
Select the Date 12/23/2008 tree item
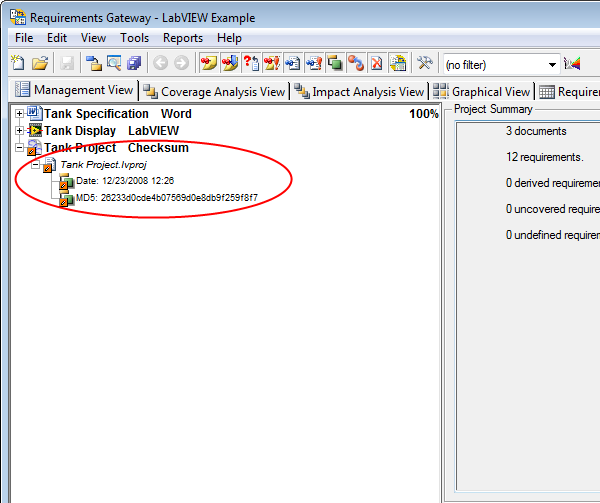click(x=124, y=181)
